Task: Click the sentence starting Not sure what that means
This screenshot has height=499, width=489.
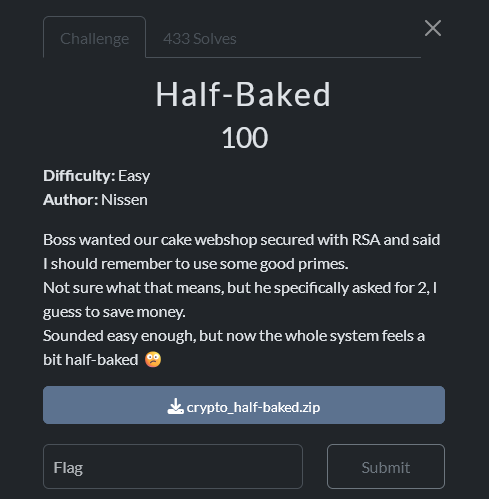Action: (x=240, y=299)
